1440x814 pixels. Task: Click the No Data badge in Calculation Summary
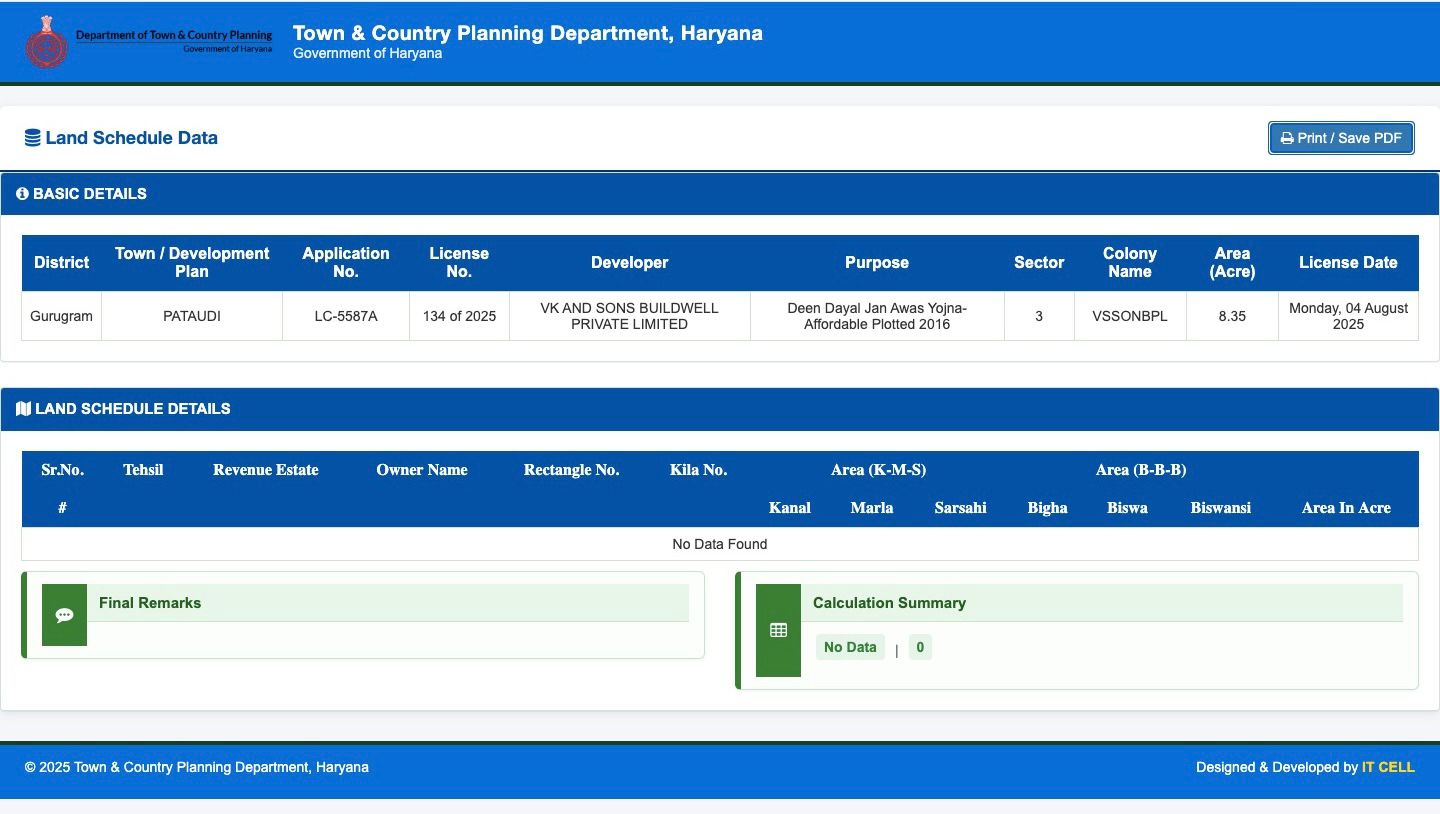(x=850, y=647)
